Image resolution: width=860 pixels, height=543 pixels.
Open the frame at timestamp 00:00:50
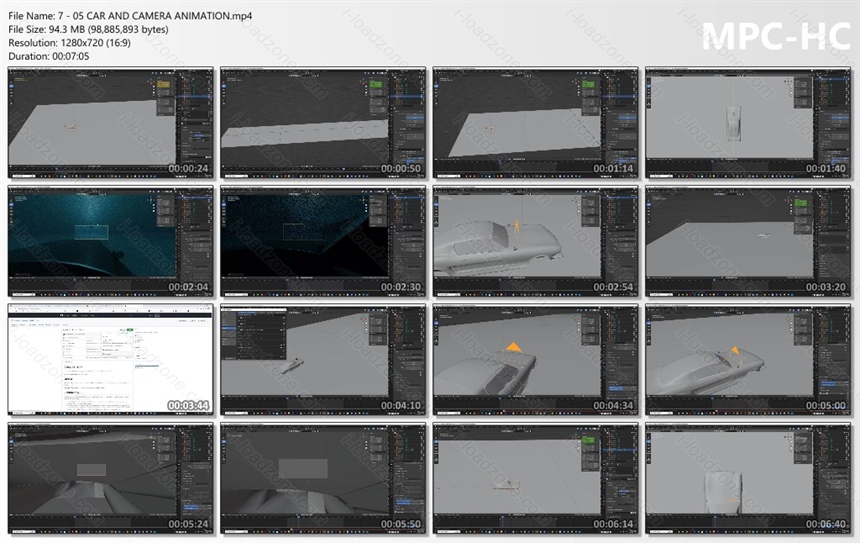pos(323,123)
